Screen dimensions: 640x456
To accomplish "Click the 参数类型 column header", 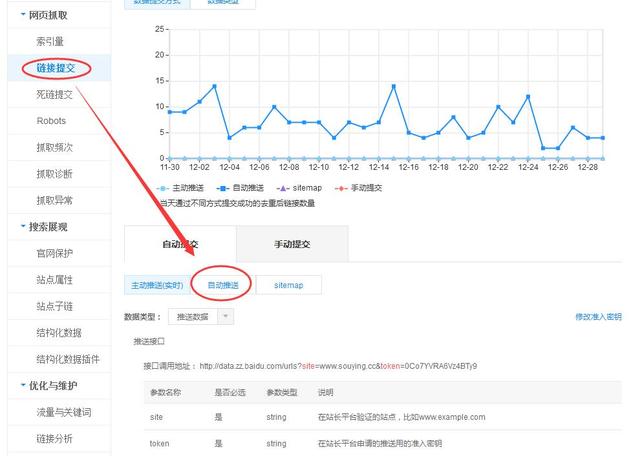I will pyautogui.click(x=282, y=392).
